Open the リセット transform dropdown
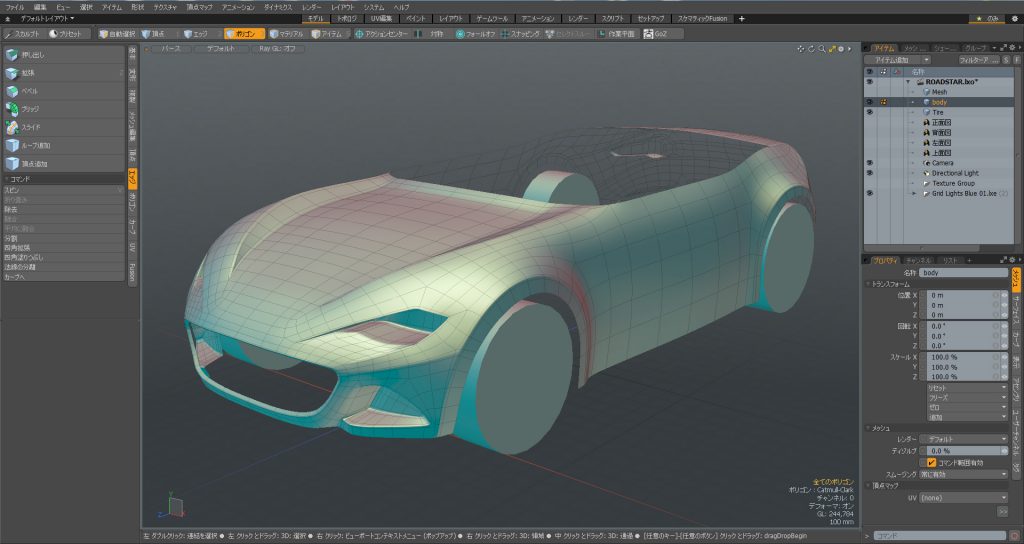 coord(968,388)
